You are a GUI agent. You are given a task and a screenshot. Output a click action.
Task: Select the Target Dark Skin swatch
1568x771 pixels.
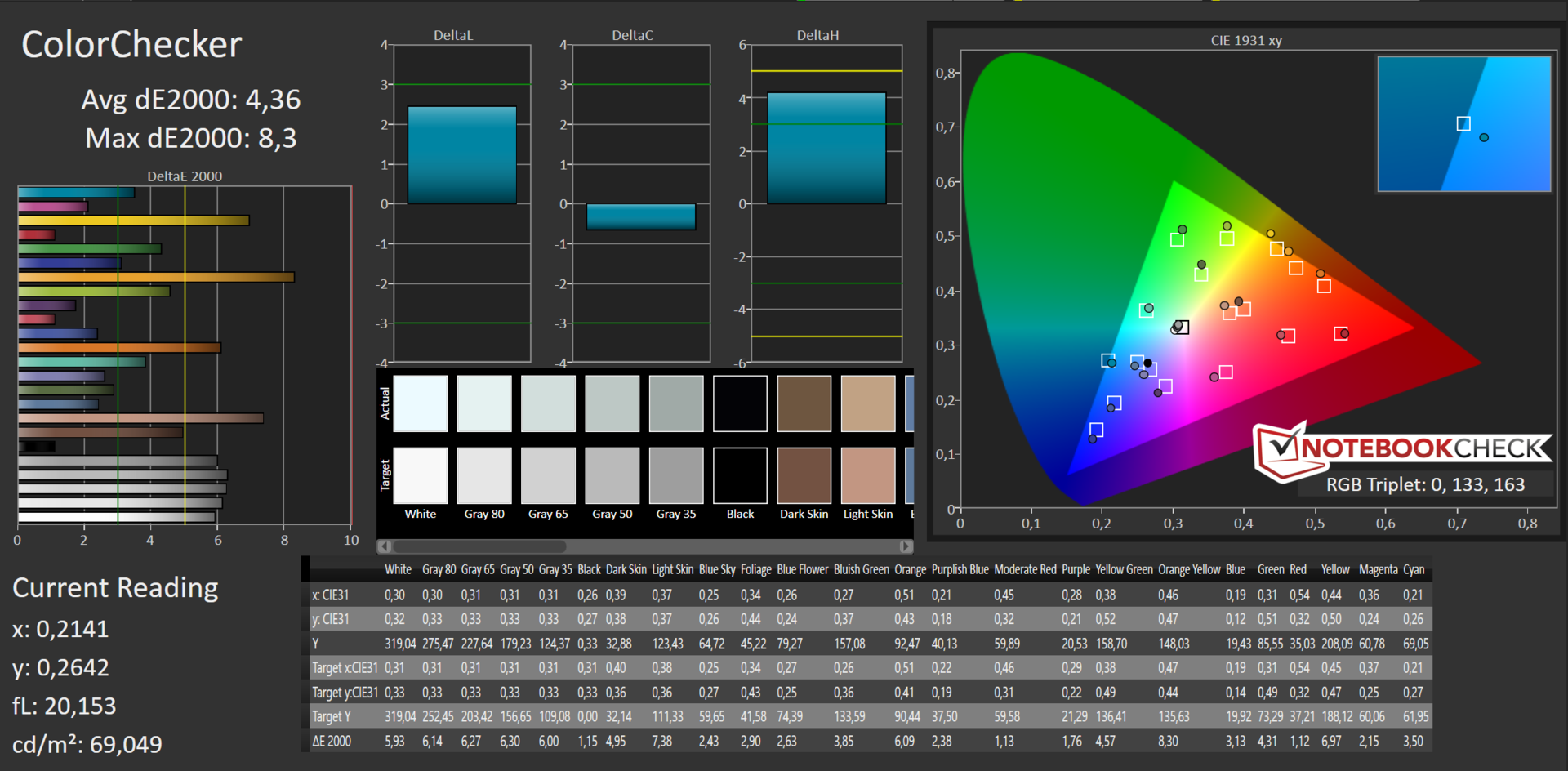804,475
